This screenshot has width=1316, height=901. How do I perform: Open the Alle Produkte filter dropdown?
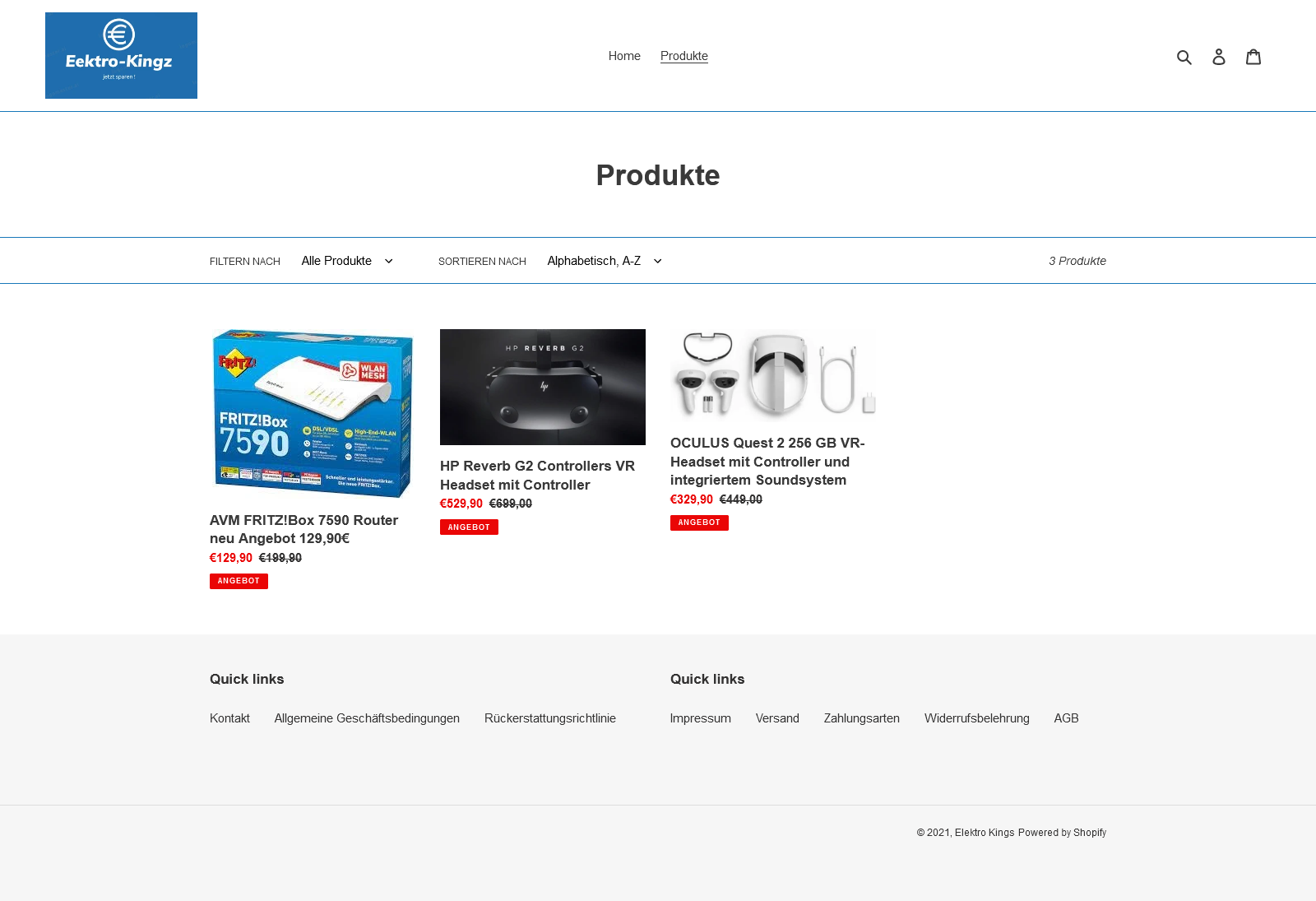point(347,261)
